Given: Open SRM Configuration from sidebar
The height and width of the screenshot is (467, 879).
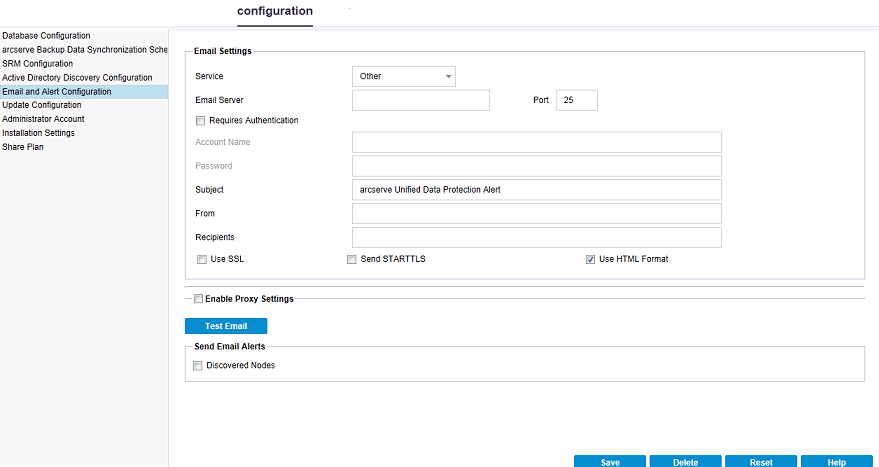Looking at the screenshot, I should click(x=37, y=64).
